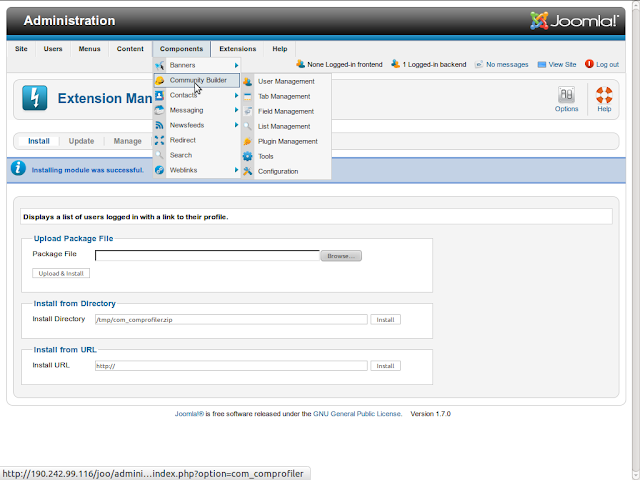Screen dimensions: 640x480
Task: Choose Field Management submenu entry
Action: coord(286,111)
